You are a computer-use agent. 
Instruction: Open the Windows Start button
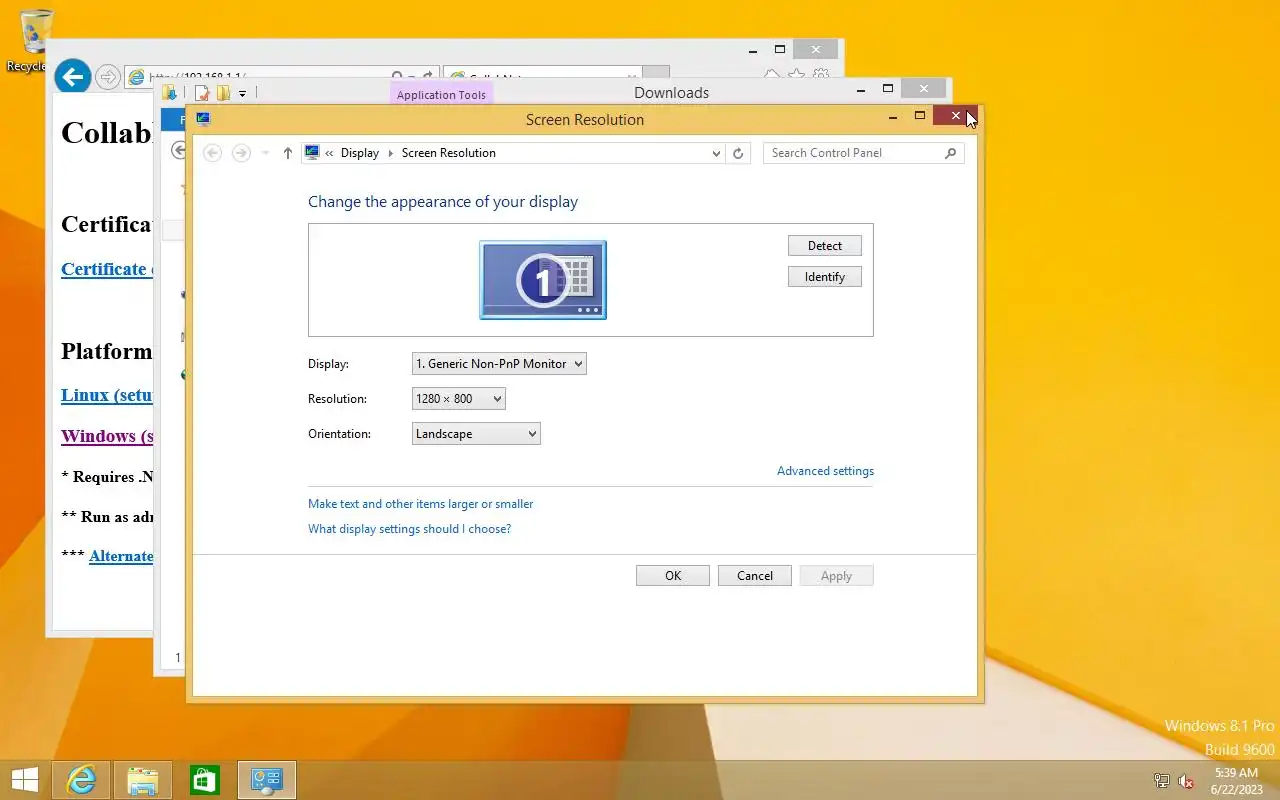[25, 780]
